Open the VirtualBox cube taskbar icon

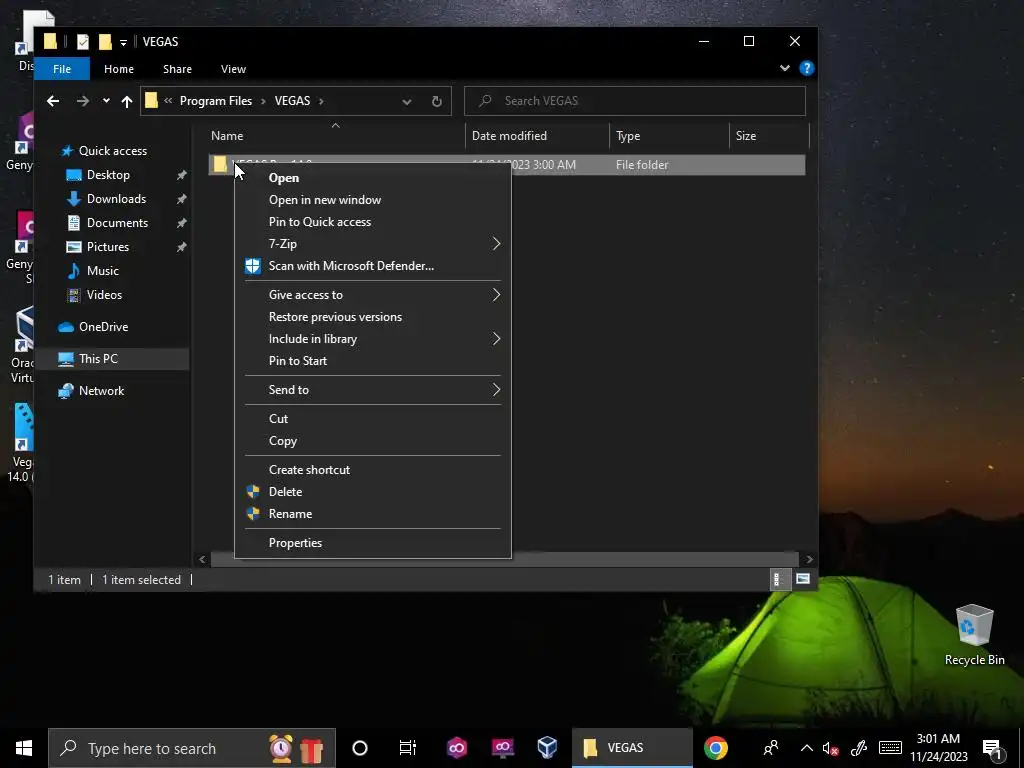[547, 748]
